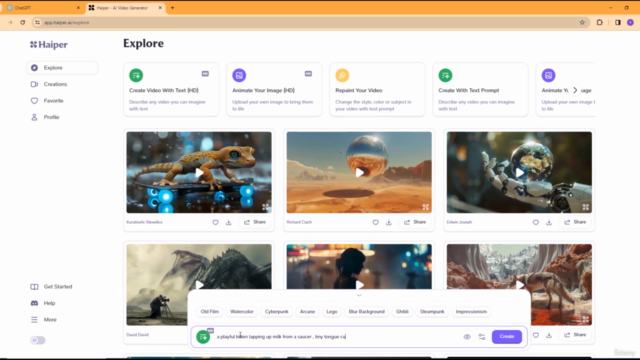The width and height of the screenshot is (640, 360).
Task: Toggle the theme switch in sidebar
Action: pos(38,340)
